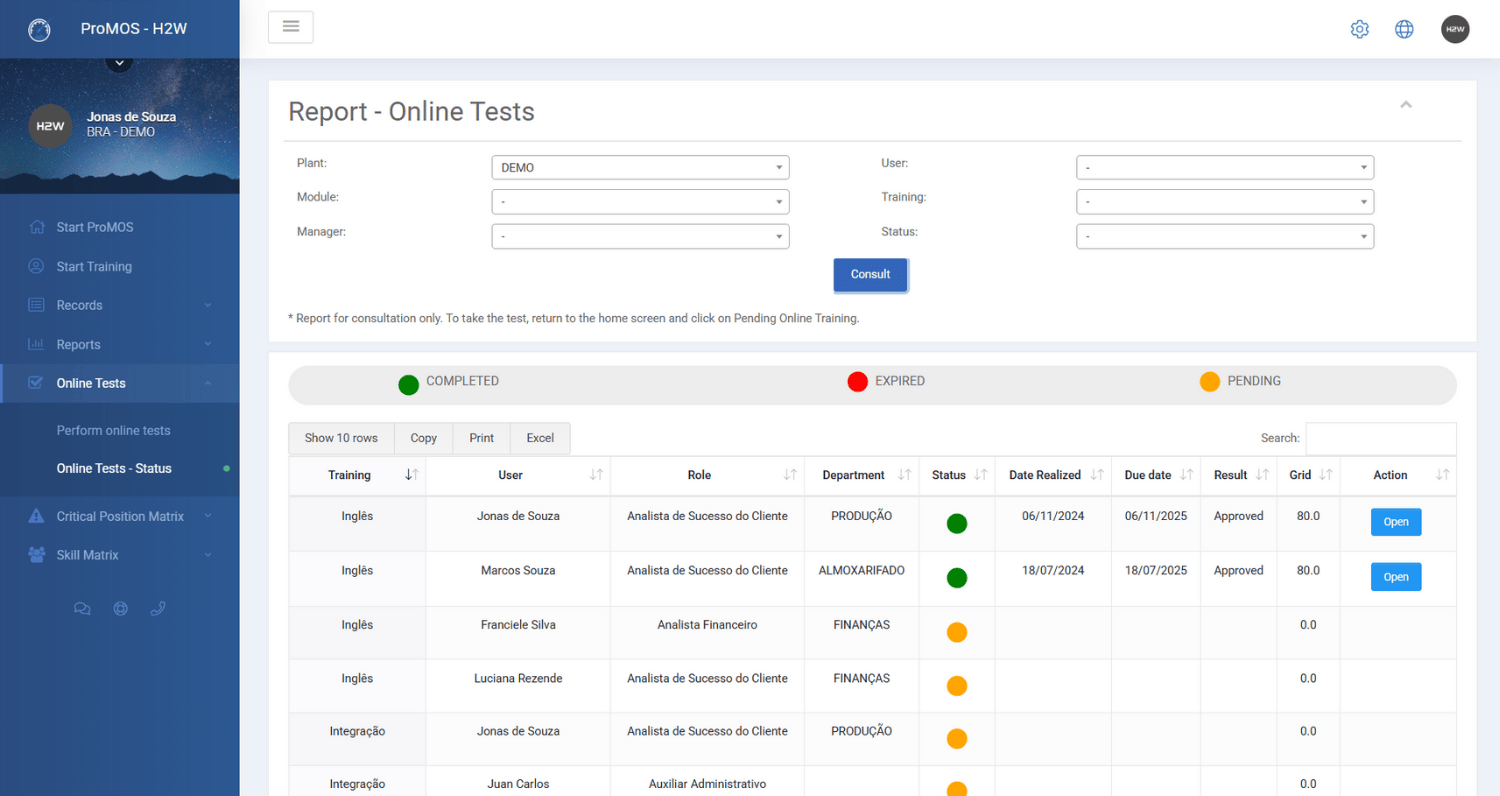
Task: Click the Online Tests checkbox icon
Action: tap(36, 383)
